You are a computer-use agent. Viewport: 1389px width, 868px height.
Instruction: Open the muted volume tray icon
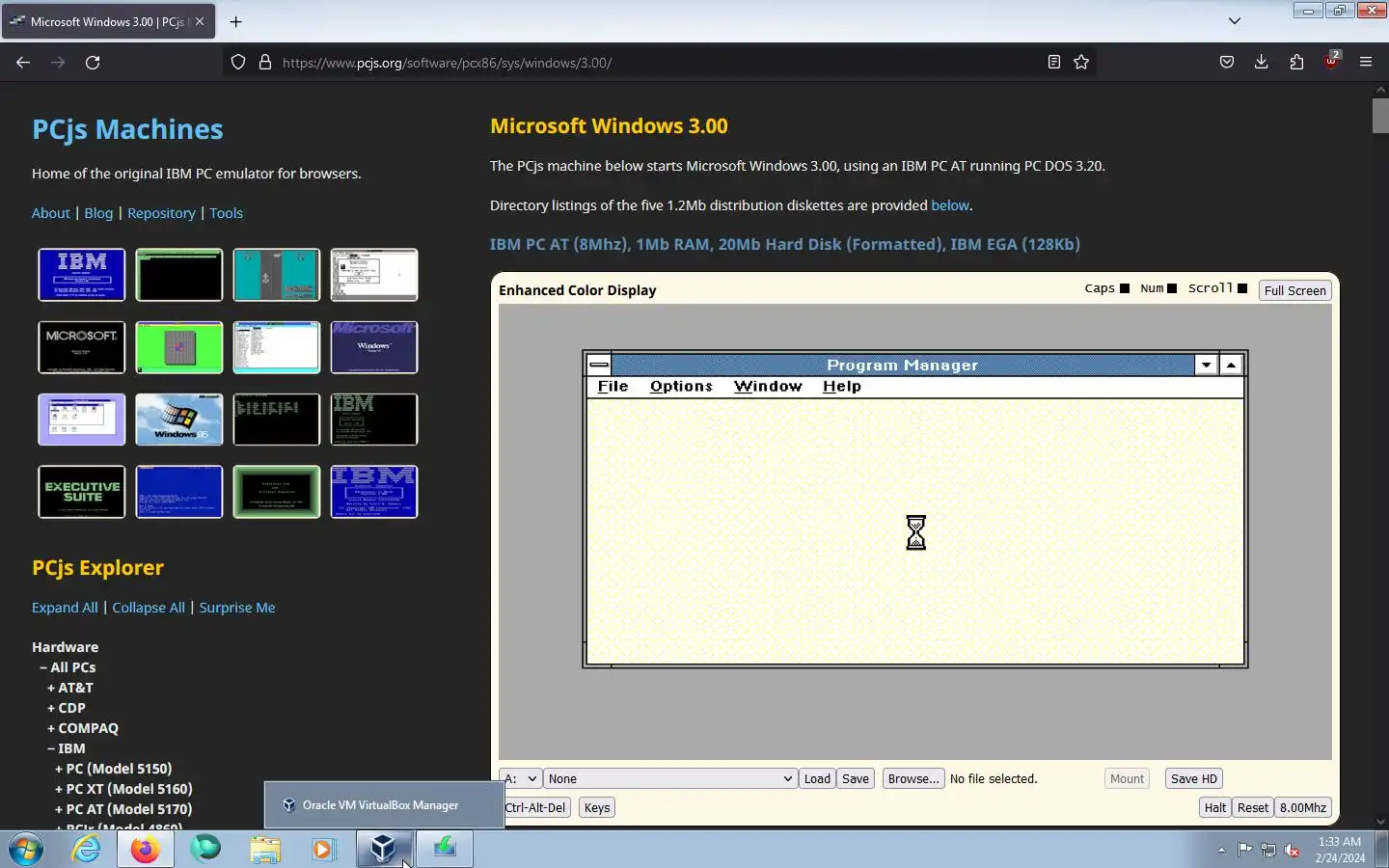tap(1292, 850)
